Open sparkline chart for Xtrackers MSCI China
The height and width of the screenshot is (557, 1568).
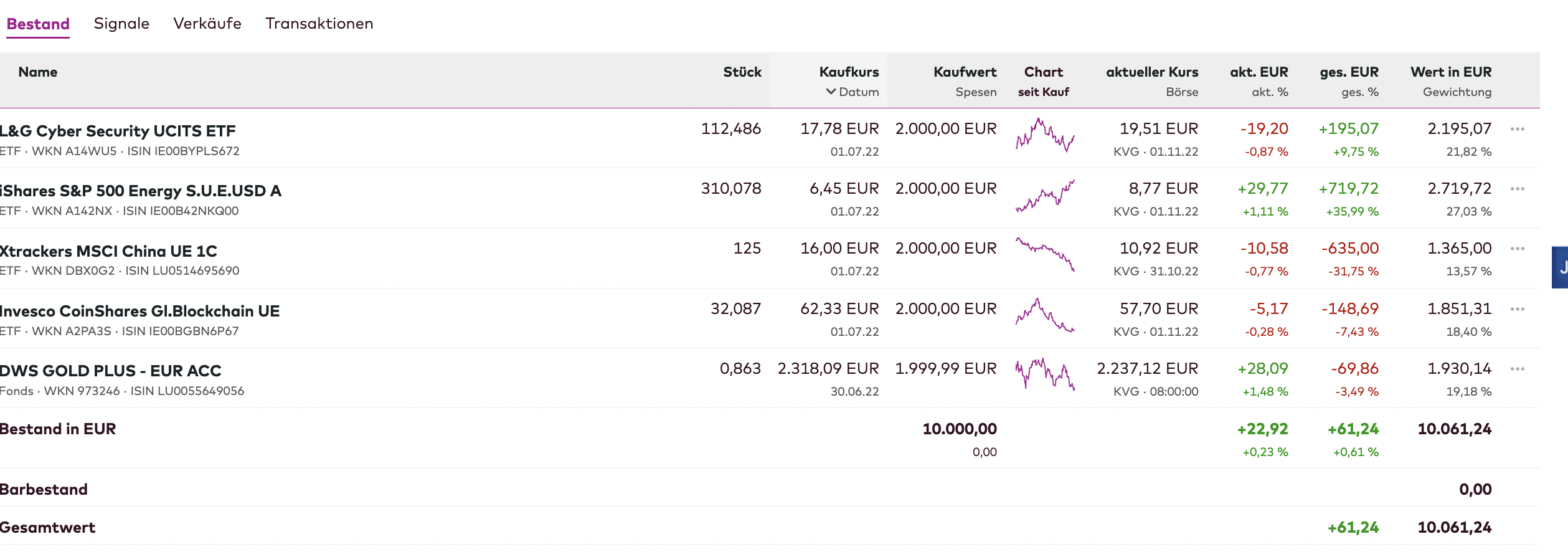tap(1045, 254)
